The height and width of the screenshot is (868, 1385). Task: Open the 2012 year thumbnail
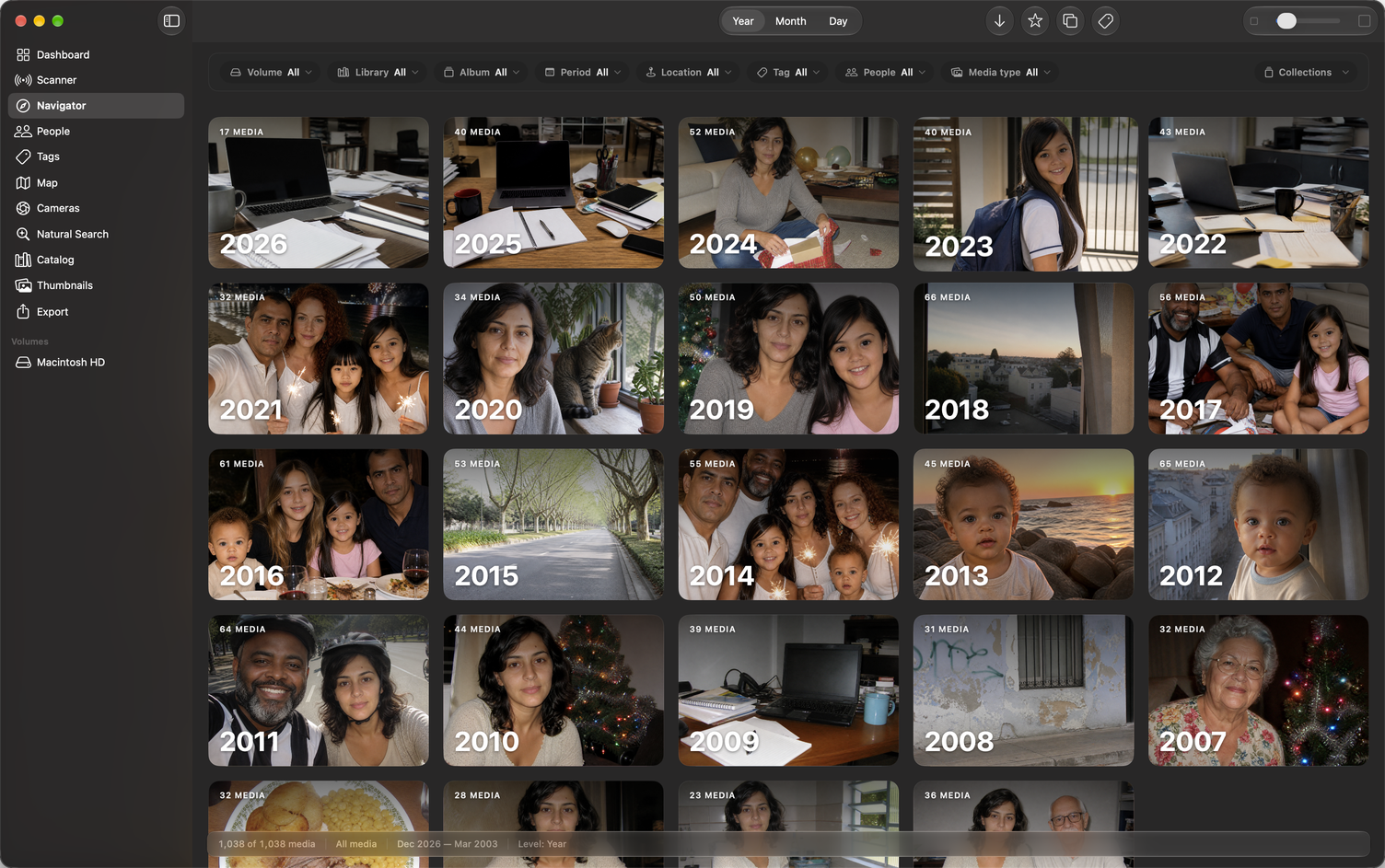tap(1258, 525)
